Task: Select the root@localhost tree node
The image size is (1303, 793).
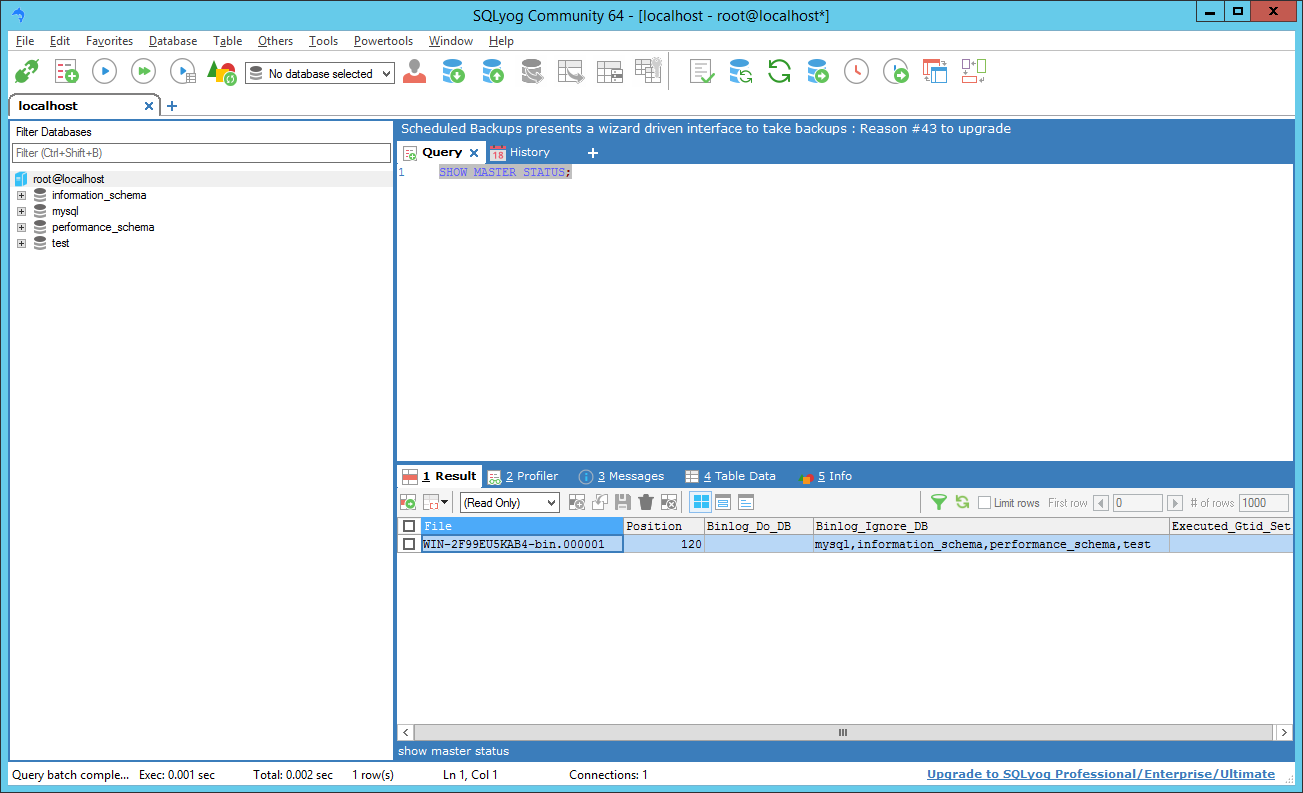Action: (x=68, y=179)
